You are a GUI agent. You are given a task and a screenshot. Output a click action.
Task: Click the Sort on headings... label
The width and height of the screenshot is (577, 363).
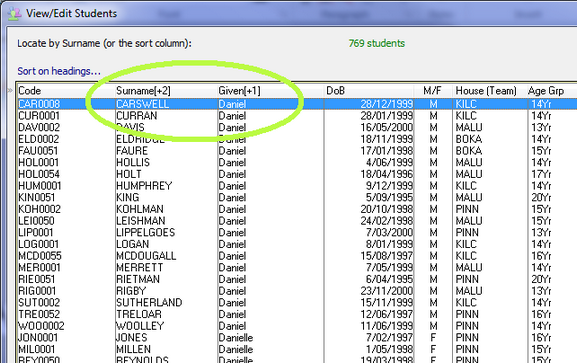pos(59,71)
